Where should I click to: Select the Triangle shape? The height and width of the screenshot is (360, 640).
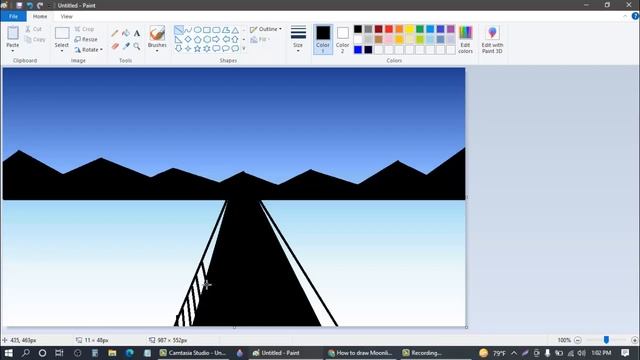[x=235, y=30]
